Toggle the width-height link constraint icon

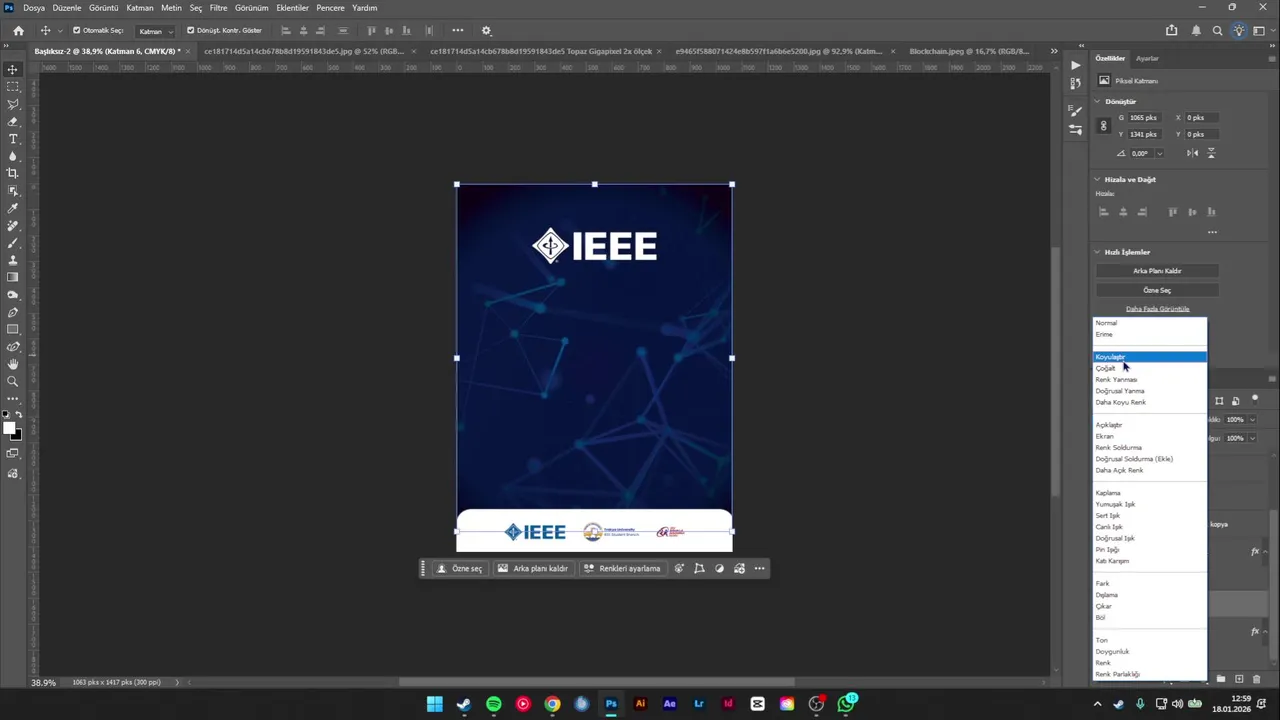click(1103, 126)
